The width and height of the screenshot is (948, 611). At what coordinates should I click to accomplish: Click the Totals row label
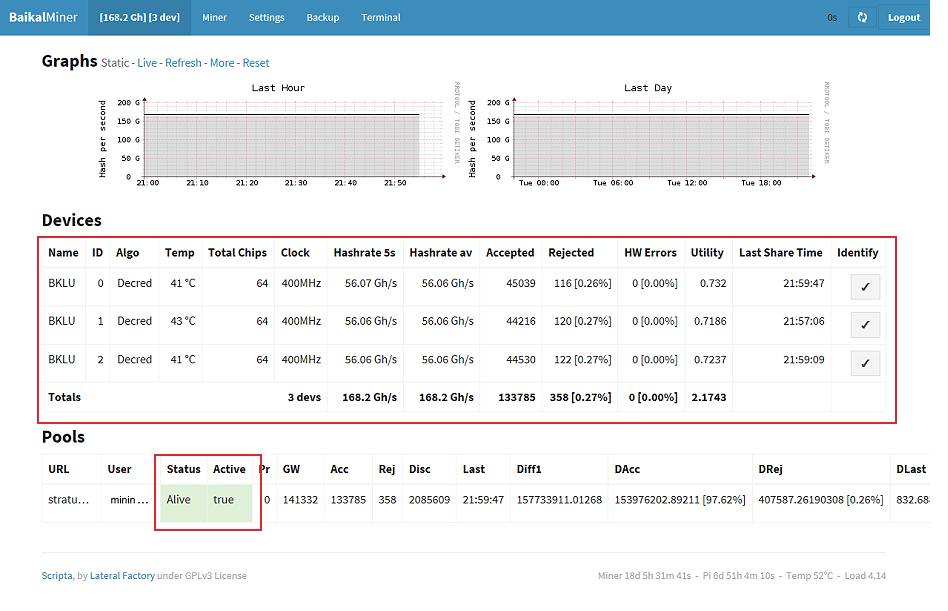(65, 397)
